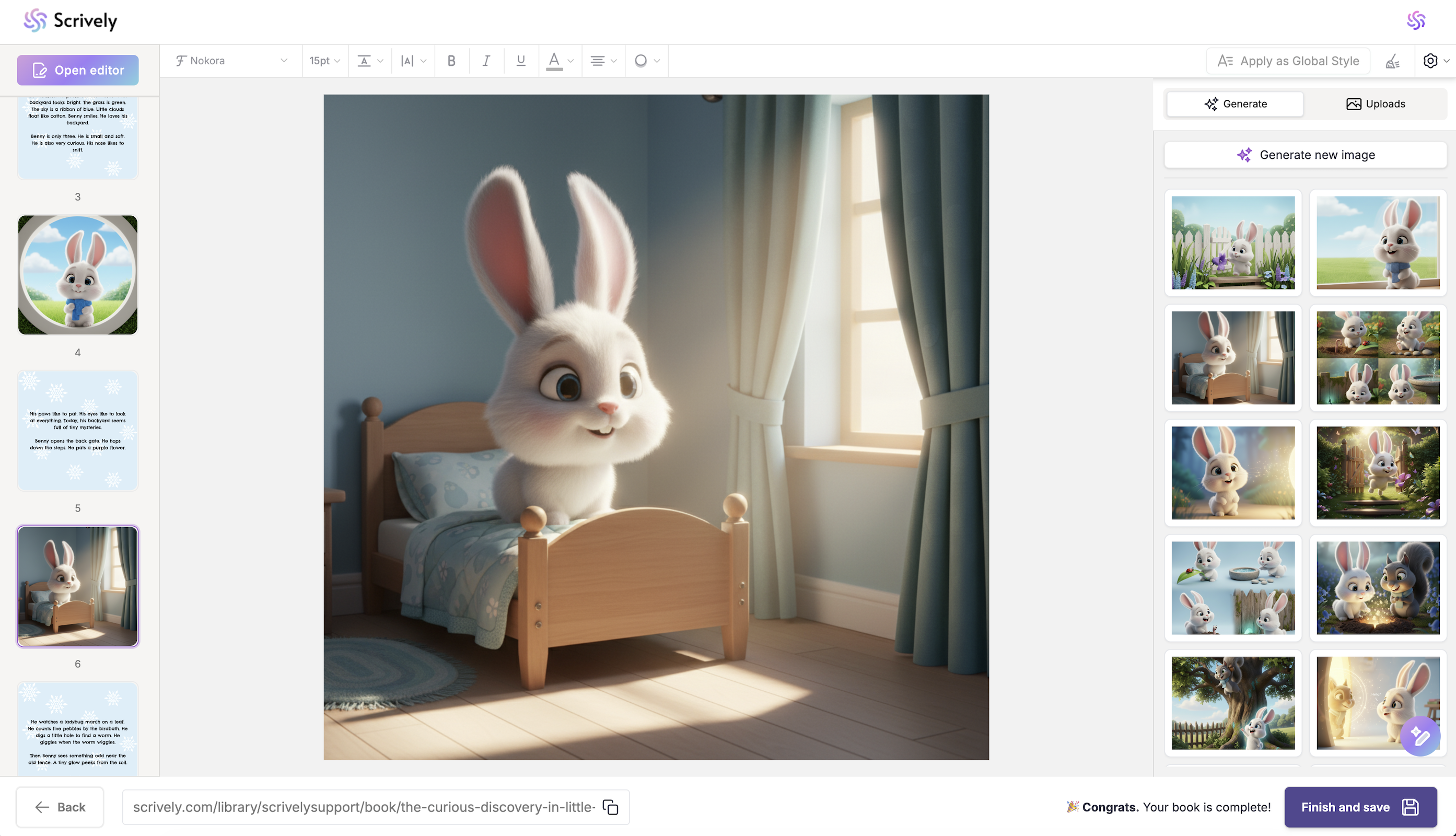
Task: Select page 4 bunny circle thumbnail
Action: (77, 275)
